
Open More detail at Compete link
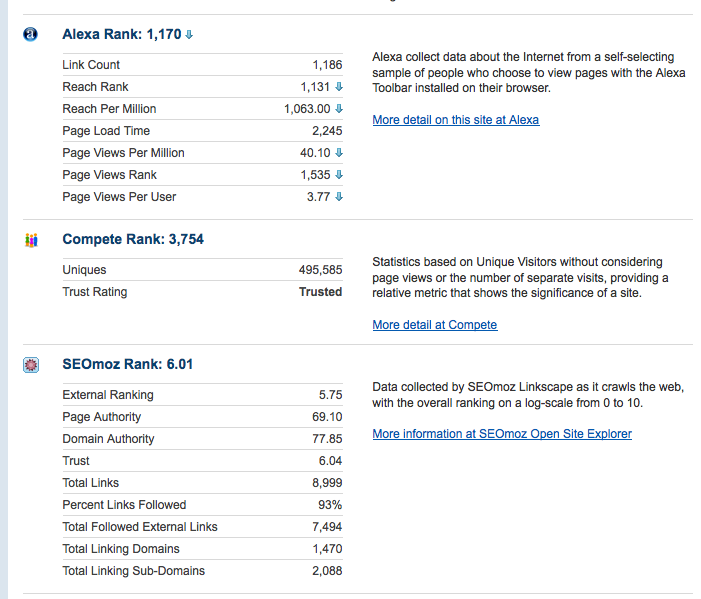point(435,325)
